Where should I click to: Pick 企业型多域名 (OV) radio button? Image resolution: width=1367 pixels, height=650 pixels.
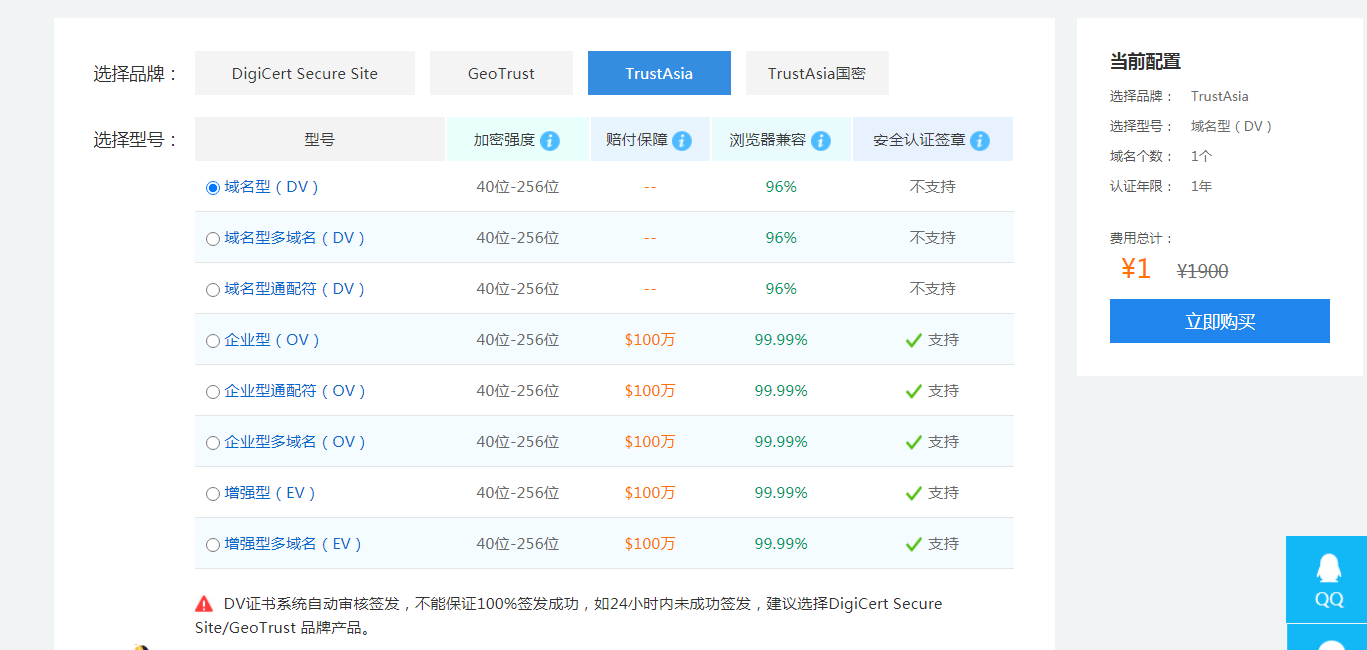click(x=213, y=443)
